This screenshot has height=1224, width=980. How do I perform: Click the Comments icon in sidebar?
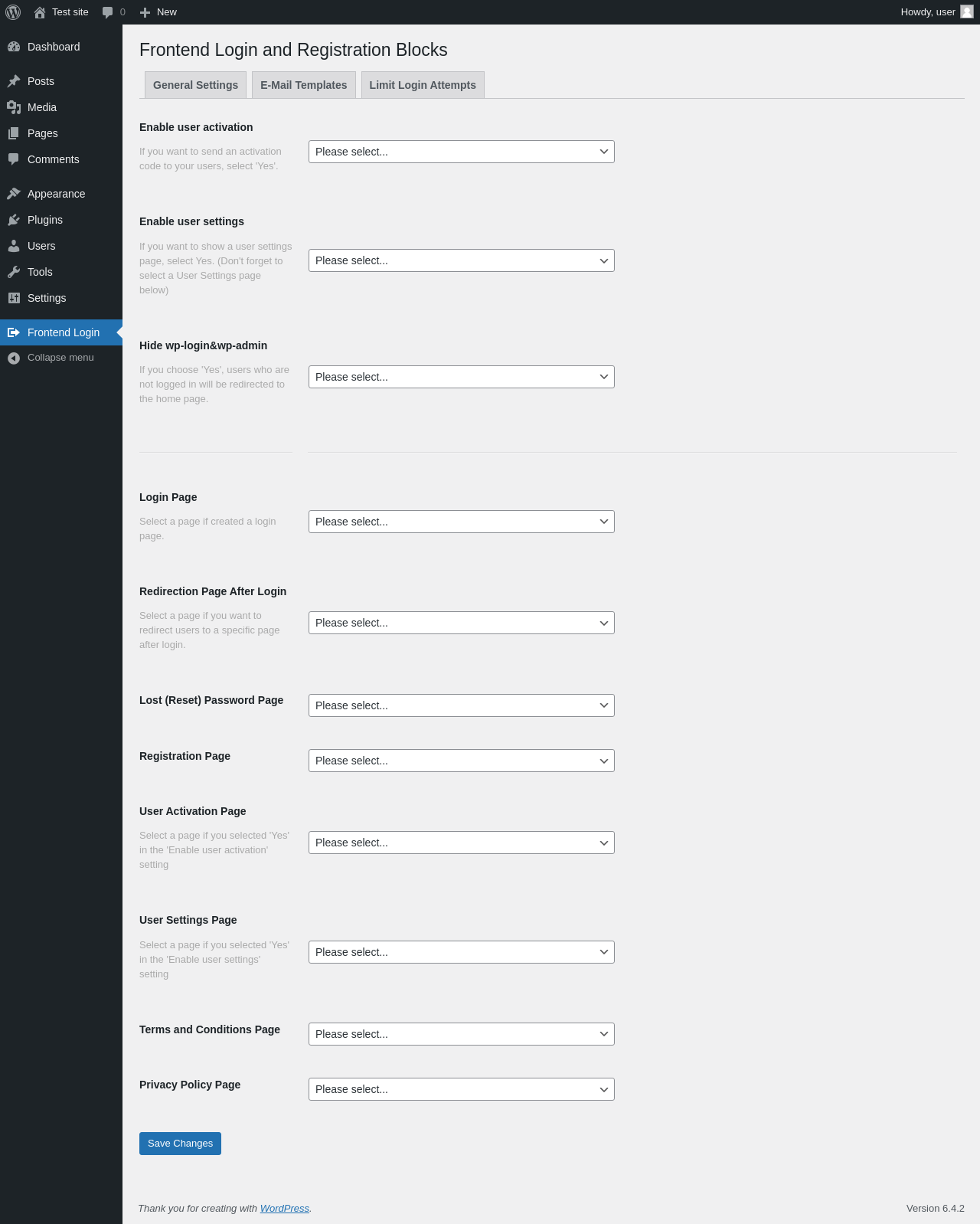click(14, 159)
